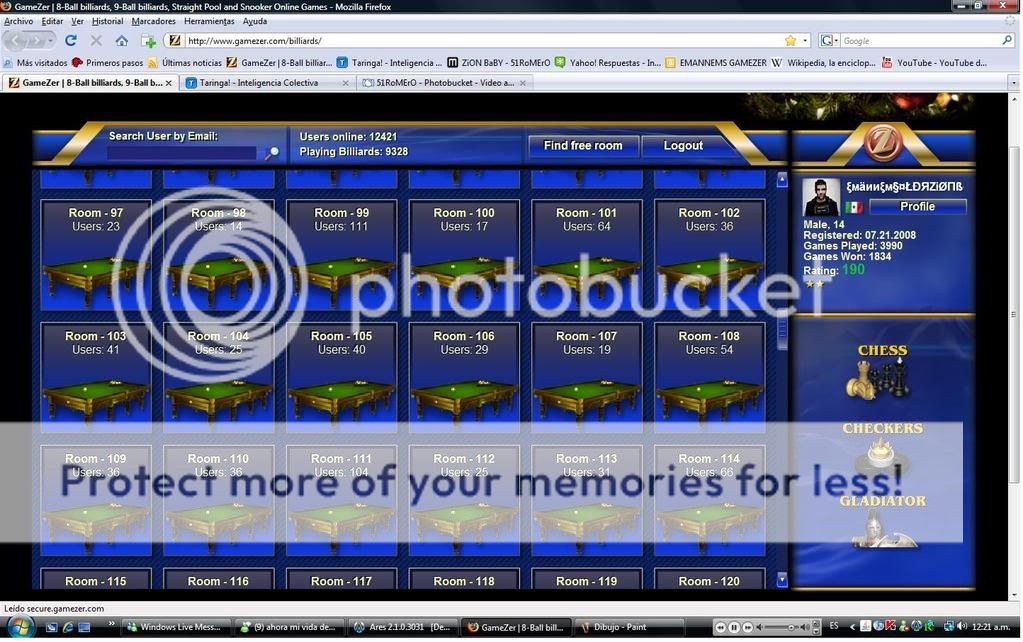Open the Ayuda menu
The width and height of the screenshot is (1023, 642).
254,21
